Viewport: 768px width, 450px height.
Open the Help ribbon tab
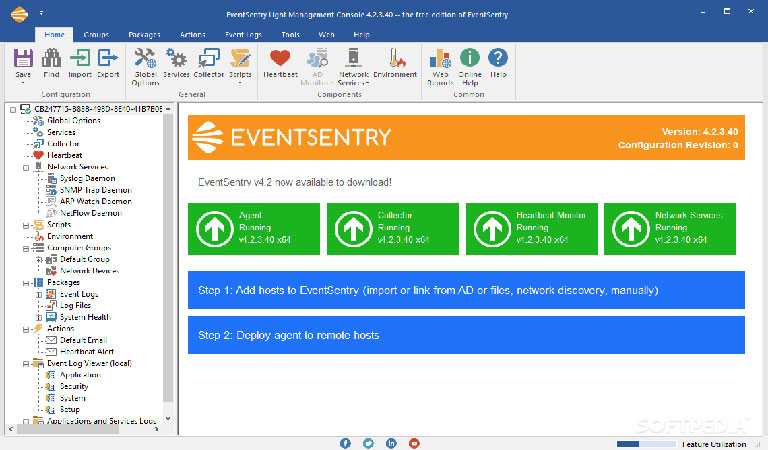click(361, 34)
